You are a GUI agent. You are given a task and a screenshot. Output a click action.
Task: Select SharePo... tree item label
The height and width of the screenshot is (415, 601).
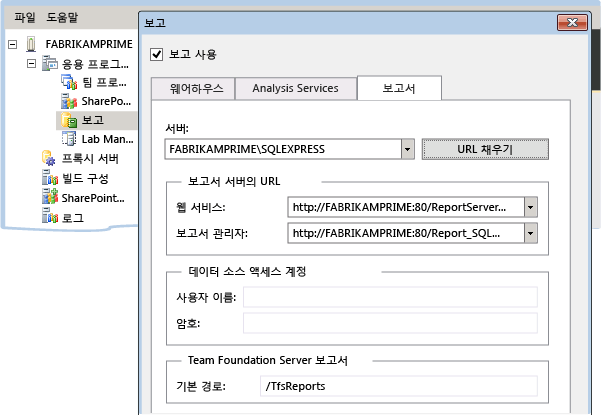click(x=106, y=101)
